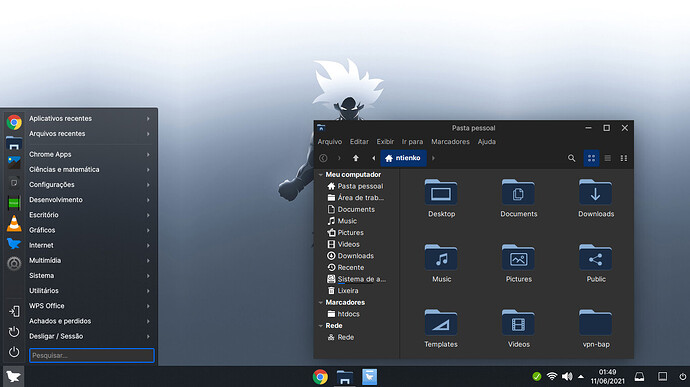
Task: Open search in the file manager toolbar
Action: click(x=571, y=158)
